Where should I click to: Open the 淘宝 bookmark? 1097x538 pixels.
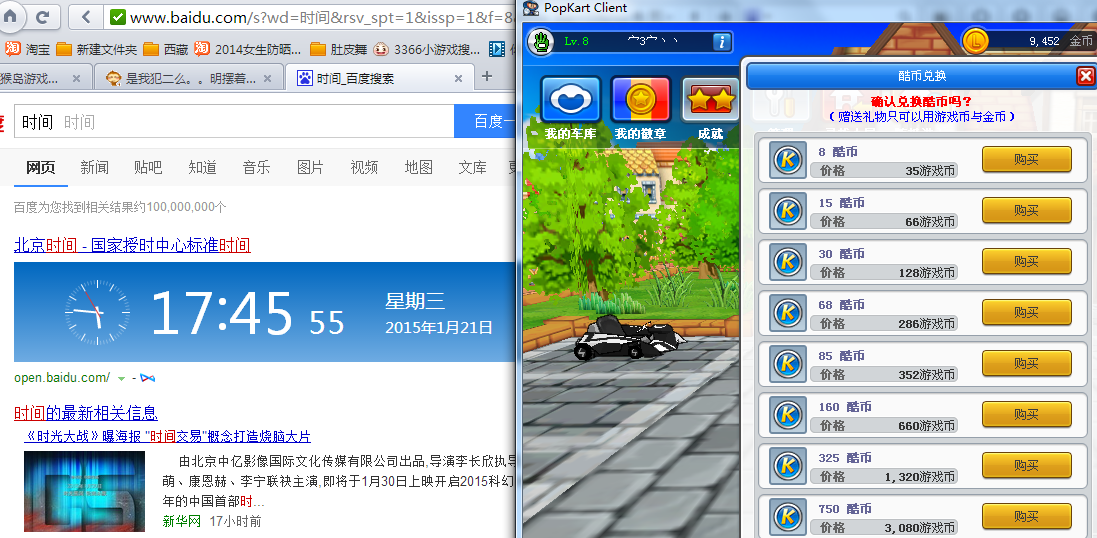tap(27, 49)
